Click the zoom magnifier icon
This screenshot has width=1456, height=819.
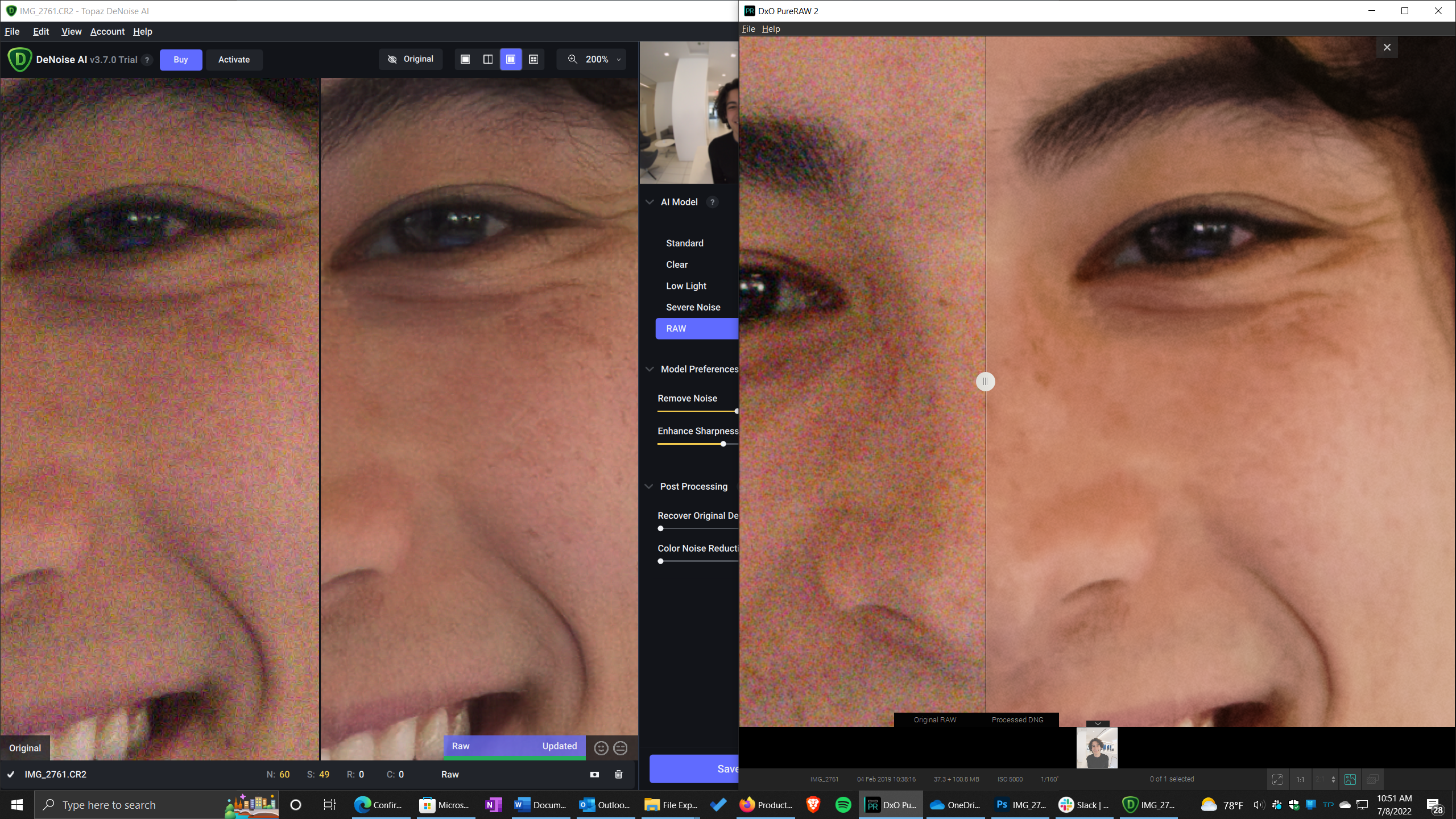pos(572,59)
